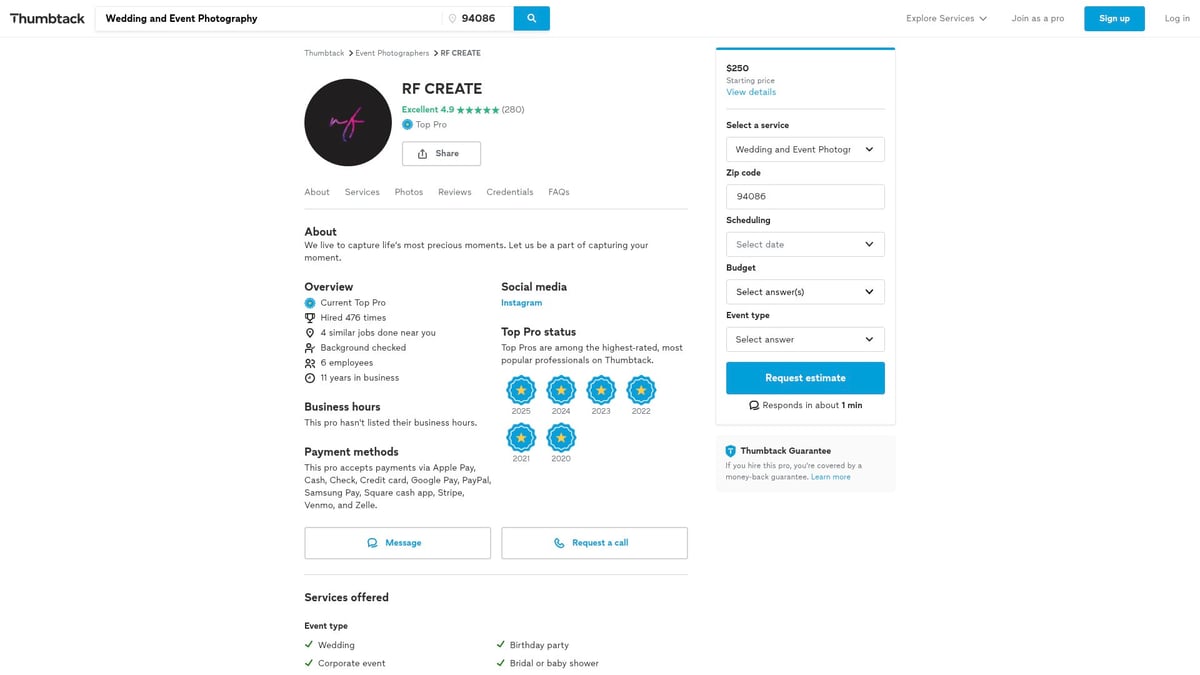Click the 2023 Top Pro badge

pyautogui.click(x=601, y=390)
